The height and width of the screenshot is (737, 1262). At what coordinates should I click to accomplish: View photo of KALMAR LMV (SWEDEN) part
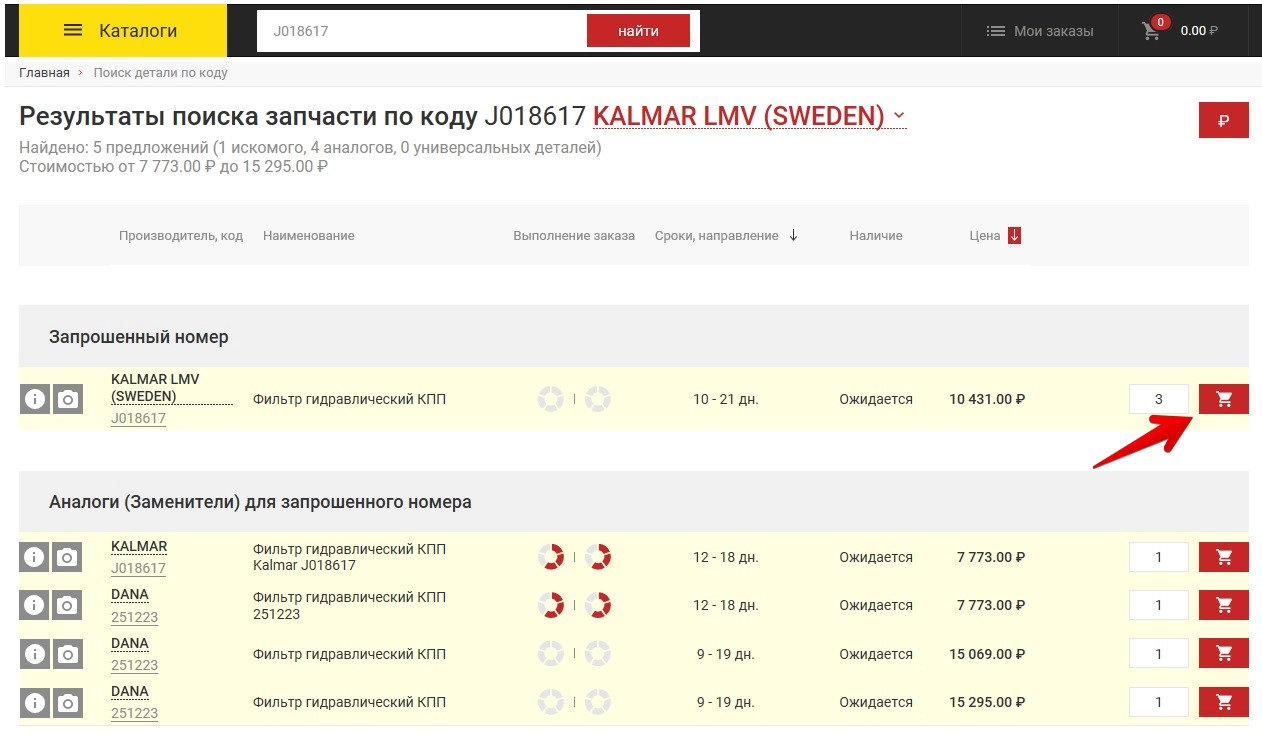67,399
